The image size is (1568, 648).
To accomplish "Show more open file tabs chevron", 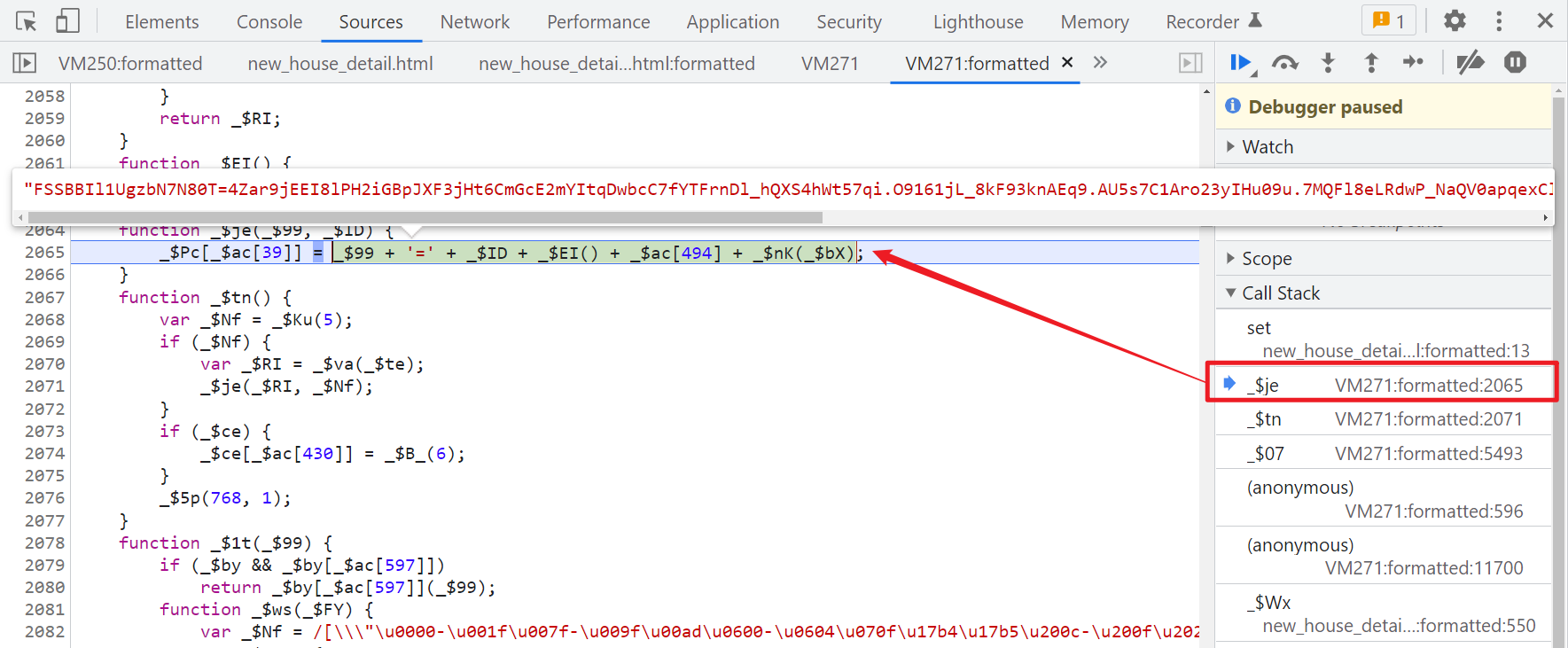I will point(1100,62).
